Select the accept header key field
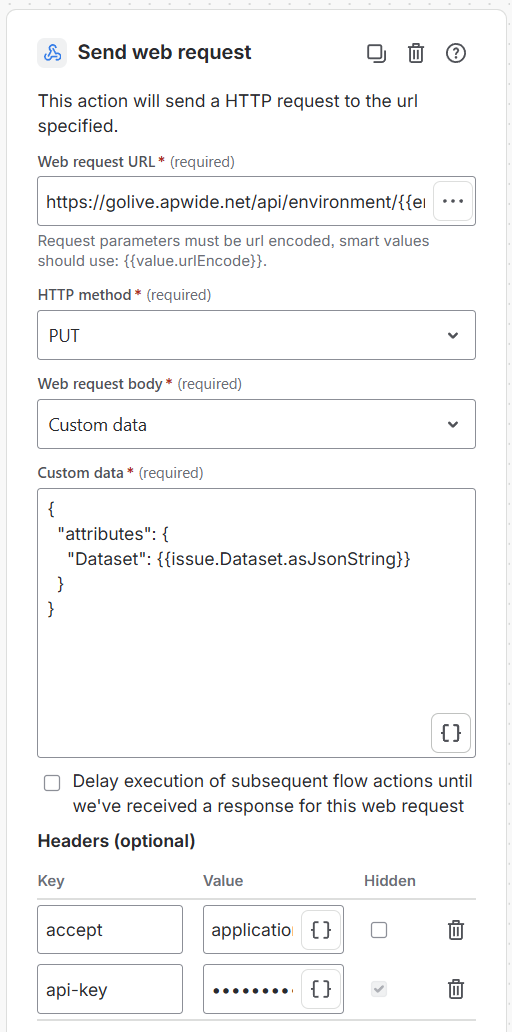 click(x=110, y=930)
